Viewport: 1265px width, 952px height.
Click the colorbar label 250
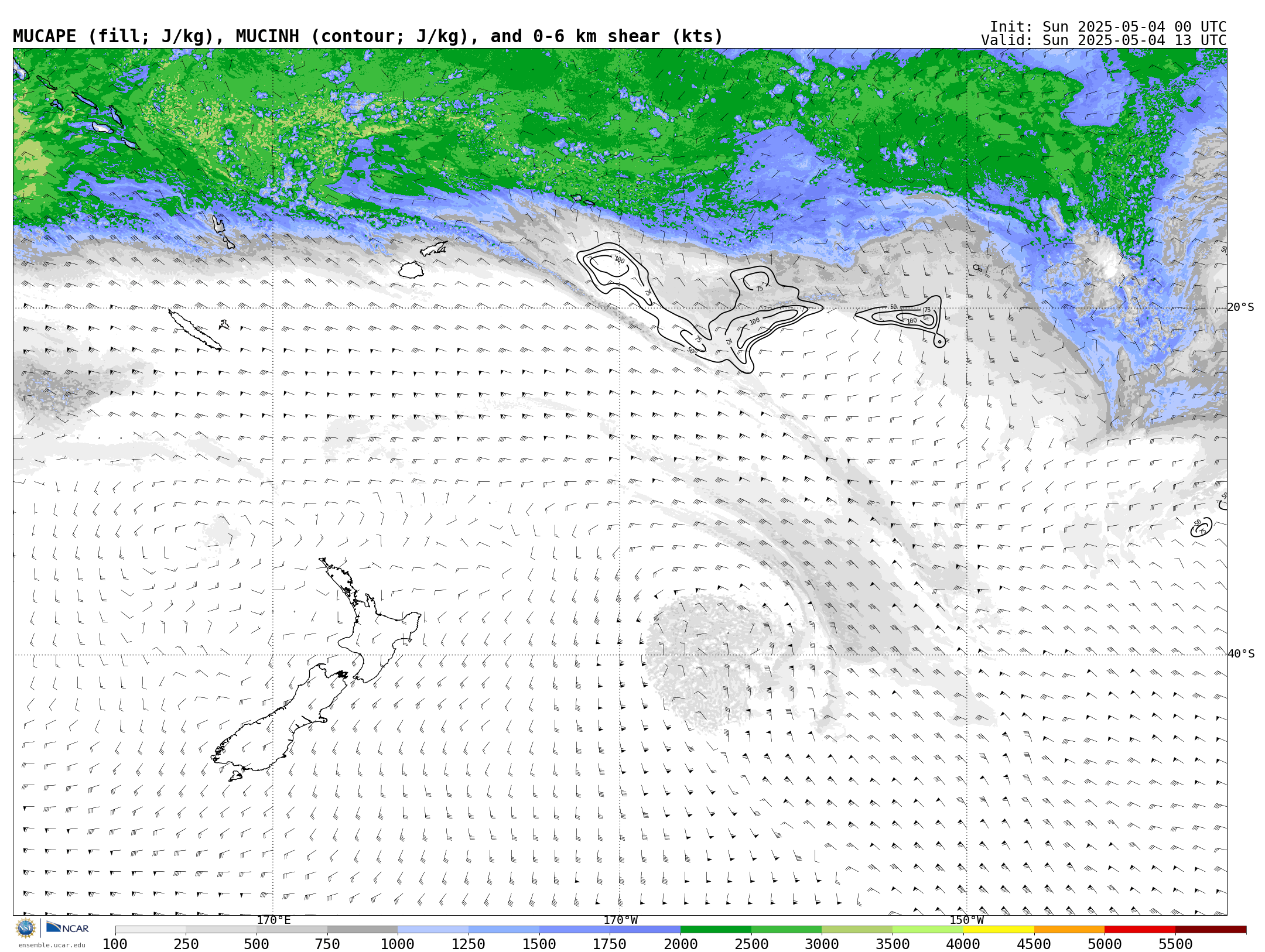click(x=186, y=944)
